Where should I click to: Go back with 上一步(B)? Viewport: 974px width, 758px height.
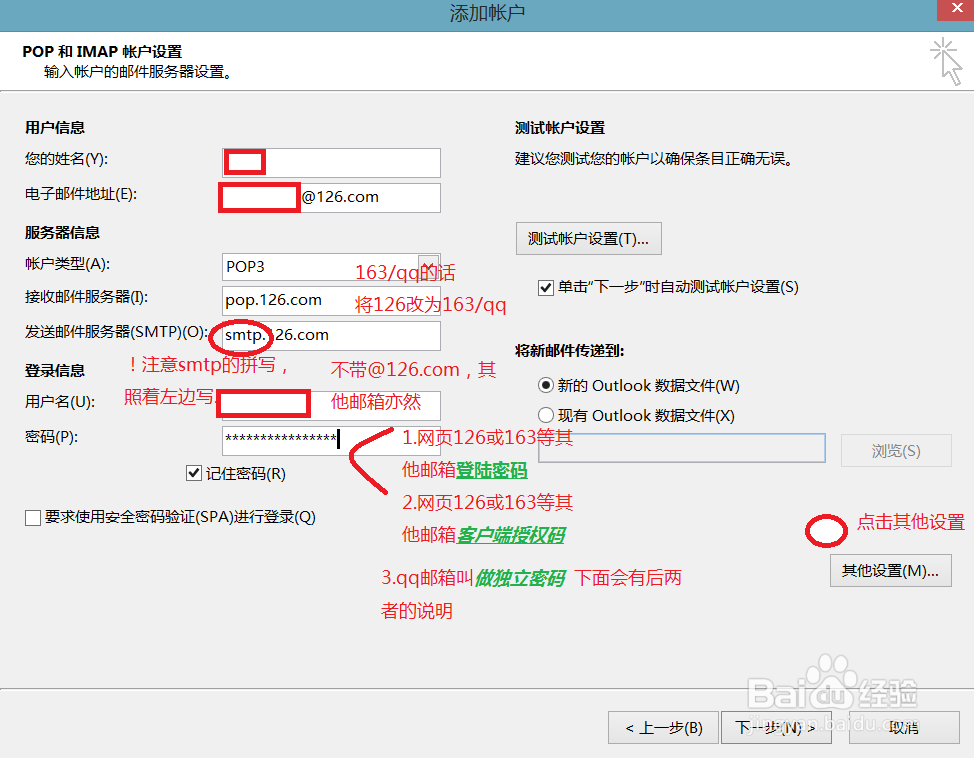tap(663, 727)
